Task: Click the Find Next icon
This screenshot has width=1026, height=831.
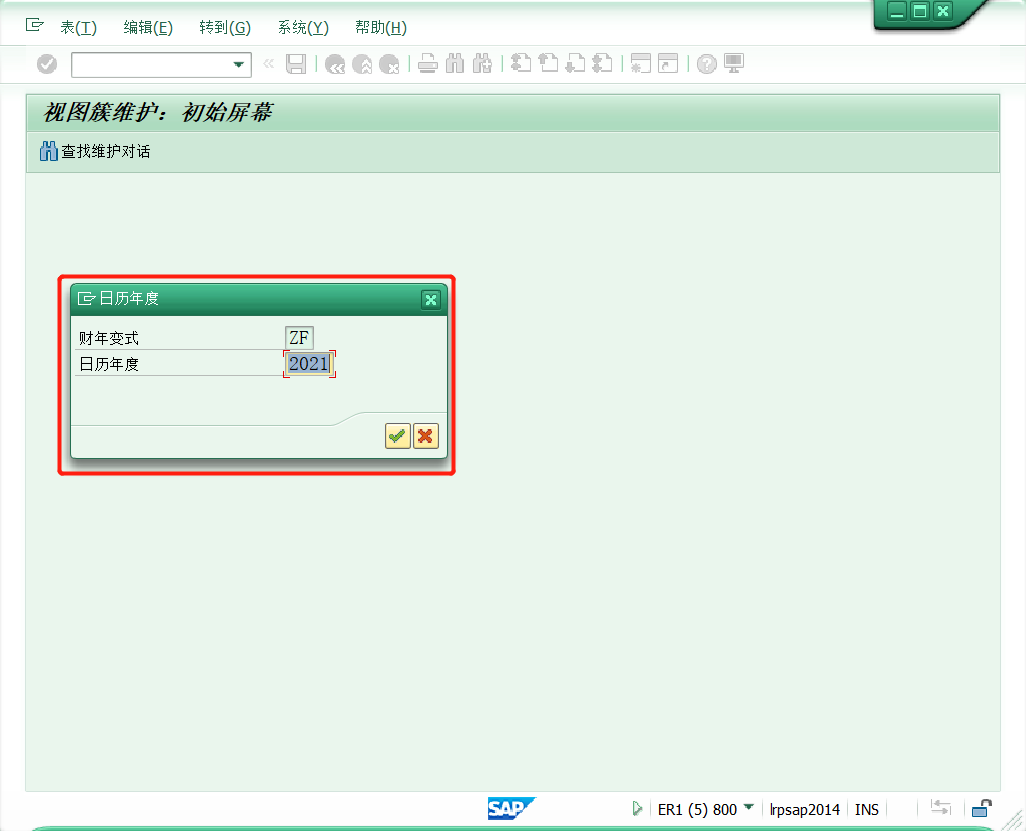Action: coord(481,64)
